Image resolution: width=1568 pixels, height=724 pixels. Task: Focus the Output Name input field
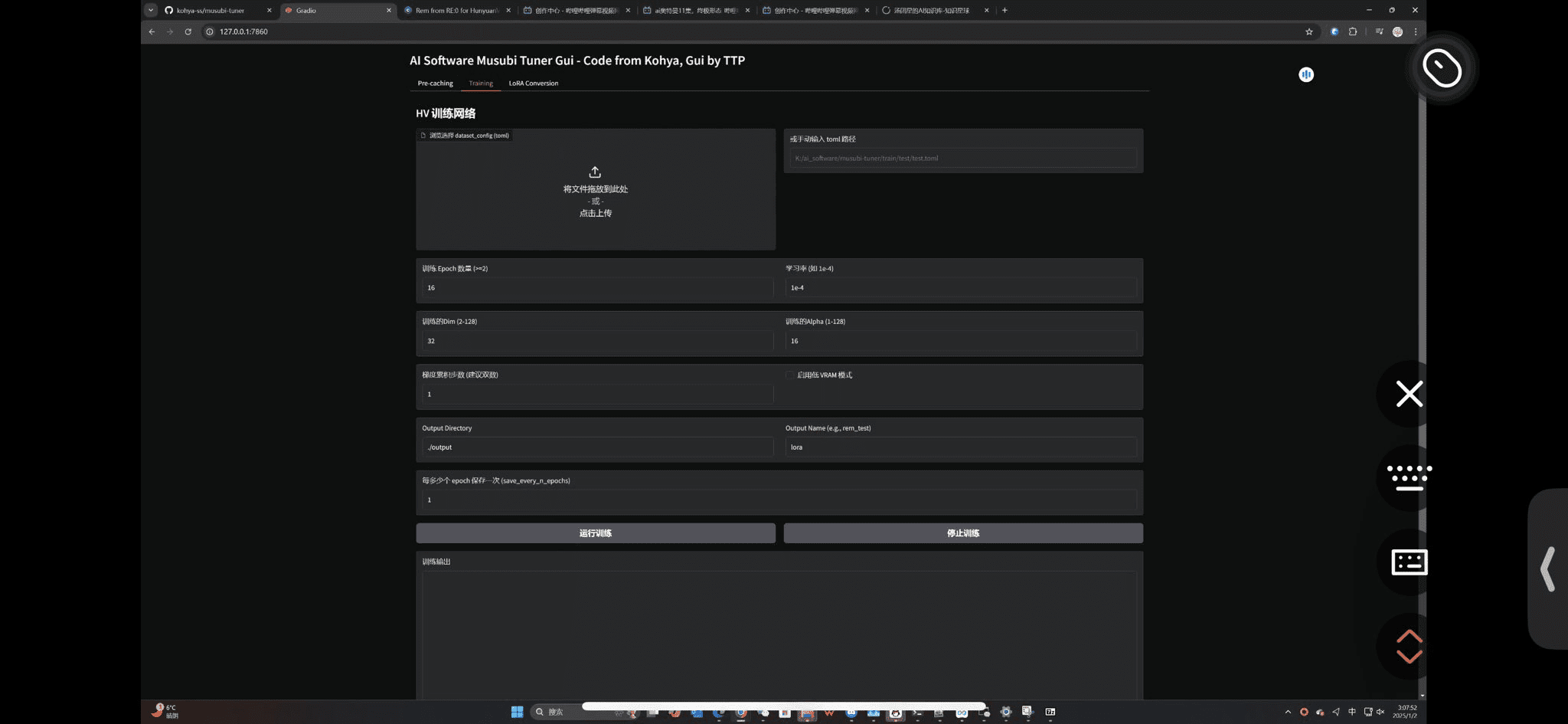pos(961,447)
